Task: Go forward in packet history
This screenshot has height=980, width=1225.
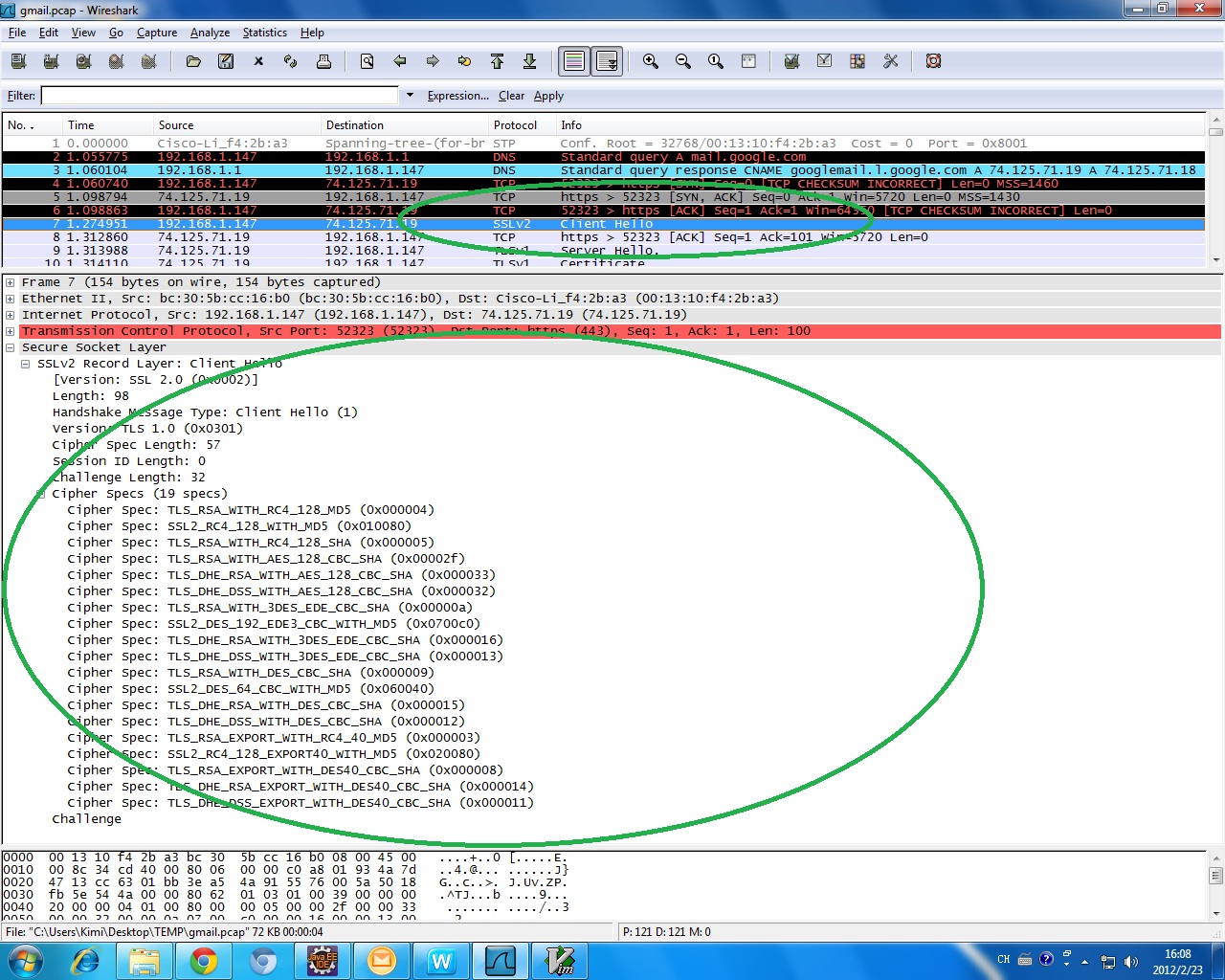Action: tap(433, 61)
